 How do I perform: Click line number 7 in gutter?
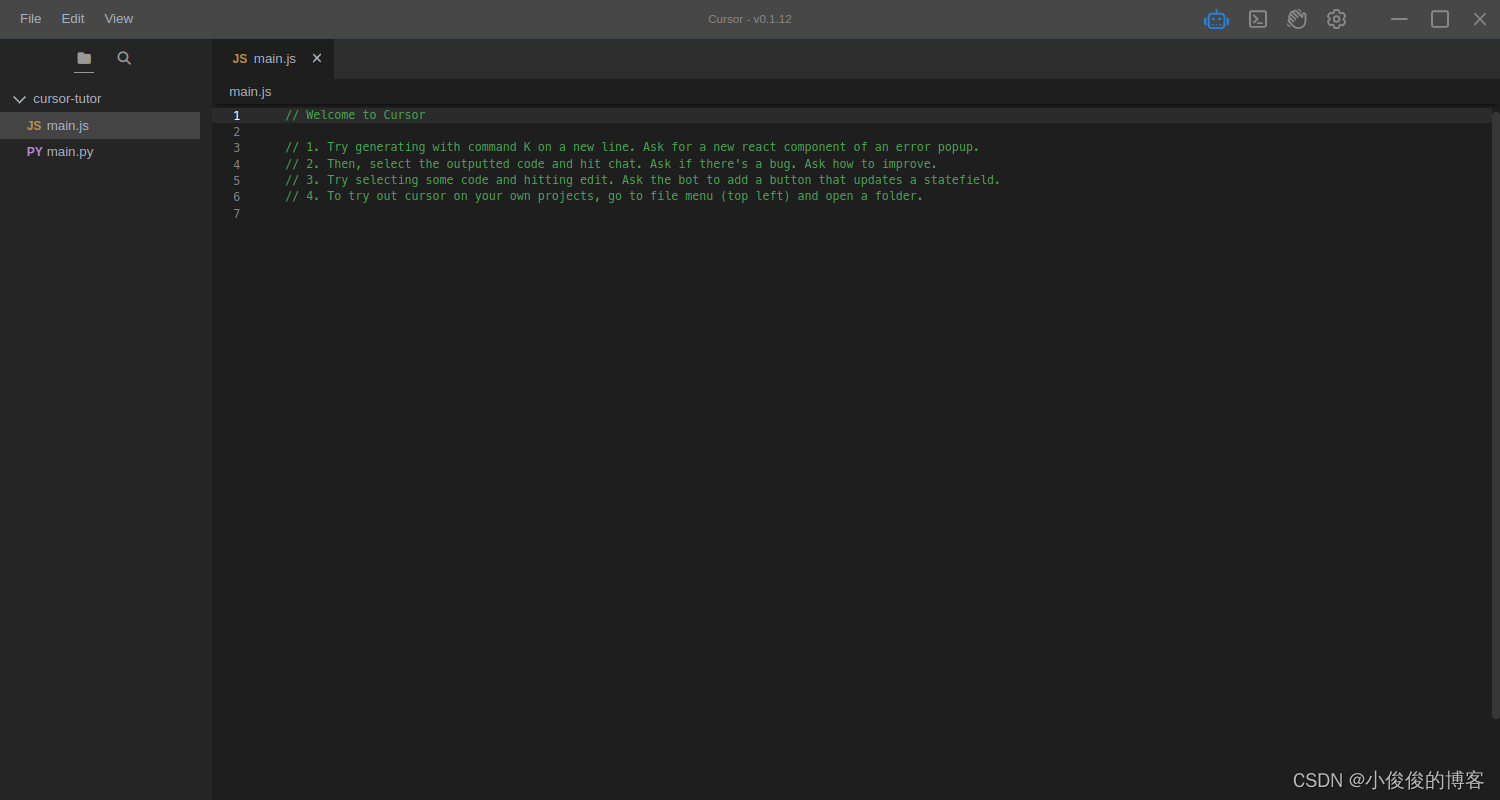click(237, 214)
